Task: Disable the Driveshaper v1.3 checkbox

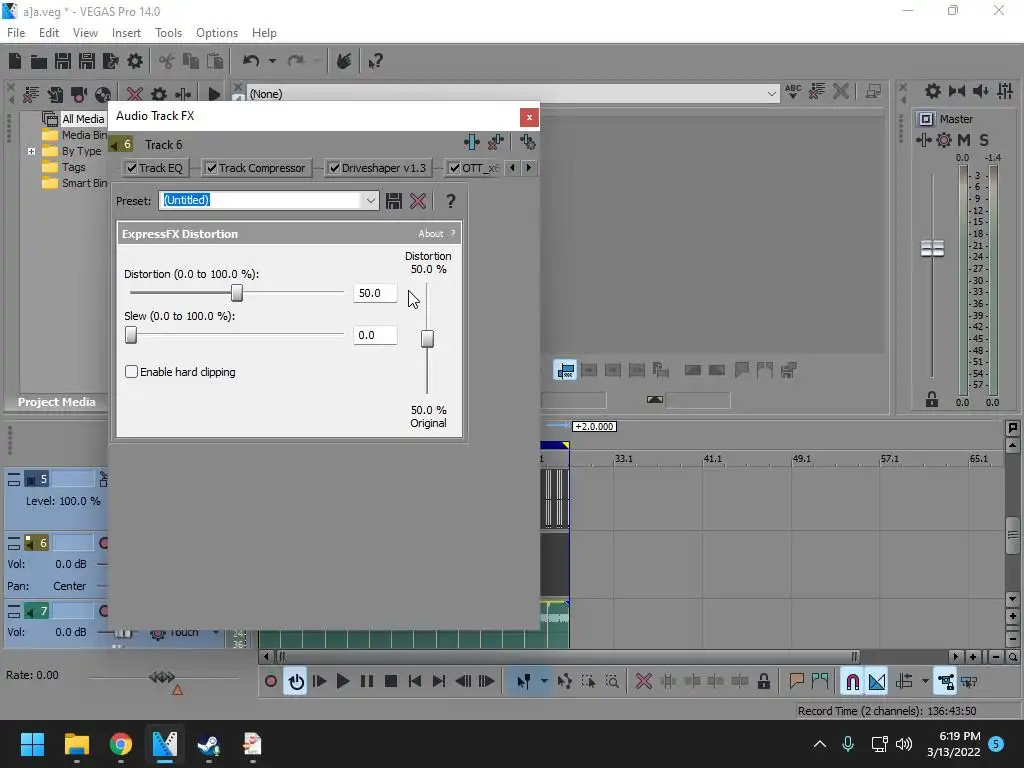Action: pos(334,168)
